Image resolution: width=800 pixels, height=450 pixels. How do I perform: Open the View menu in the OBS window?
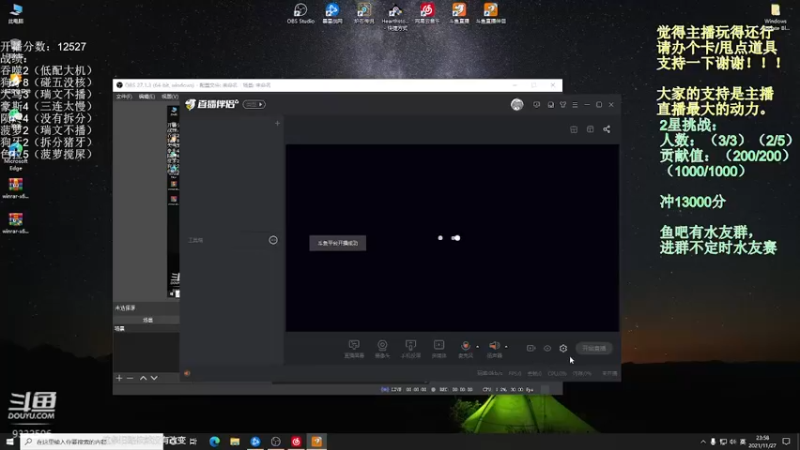click(x=169, y=96)
